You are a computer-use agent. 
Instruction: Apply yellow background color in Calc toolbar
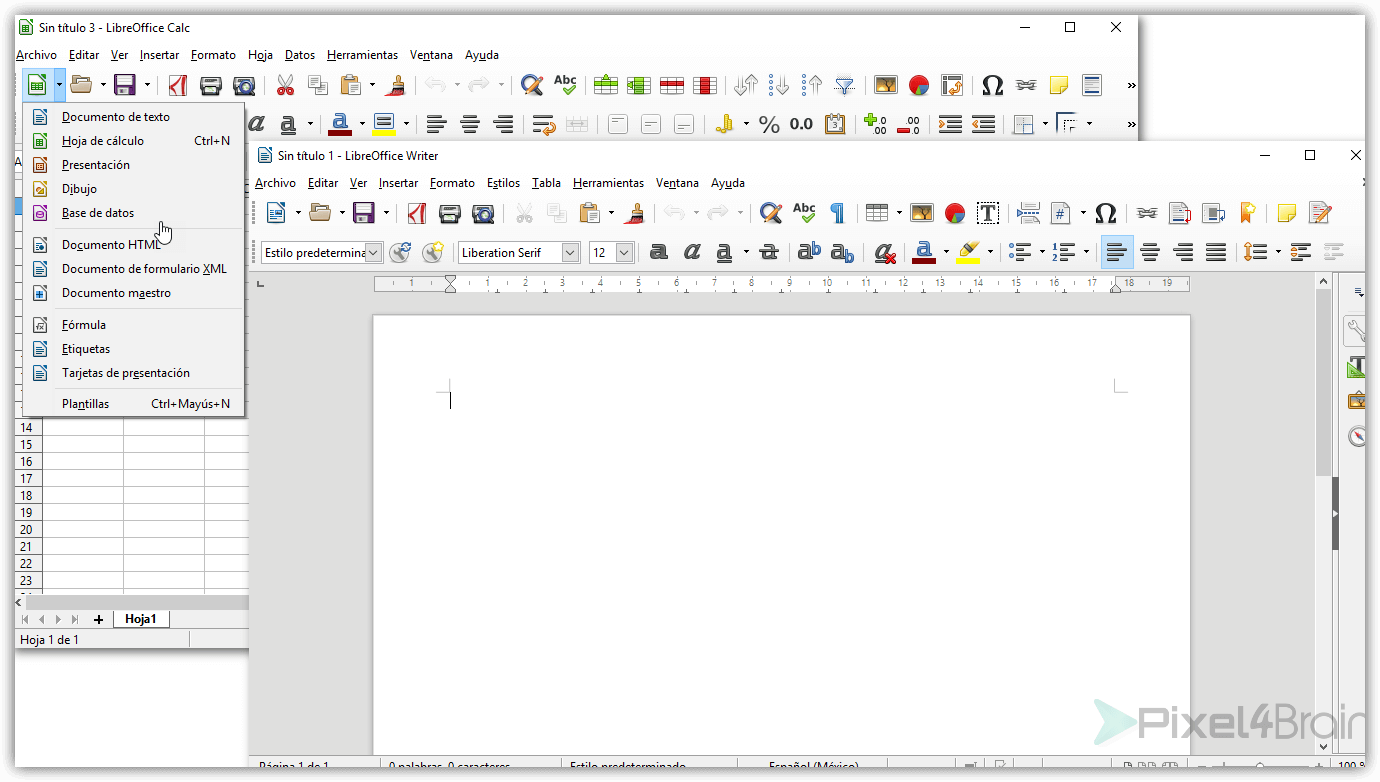[384, 125]
